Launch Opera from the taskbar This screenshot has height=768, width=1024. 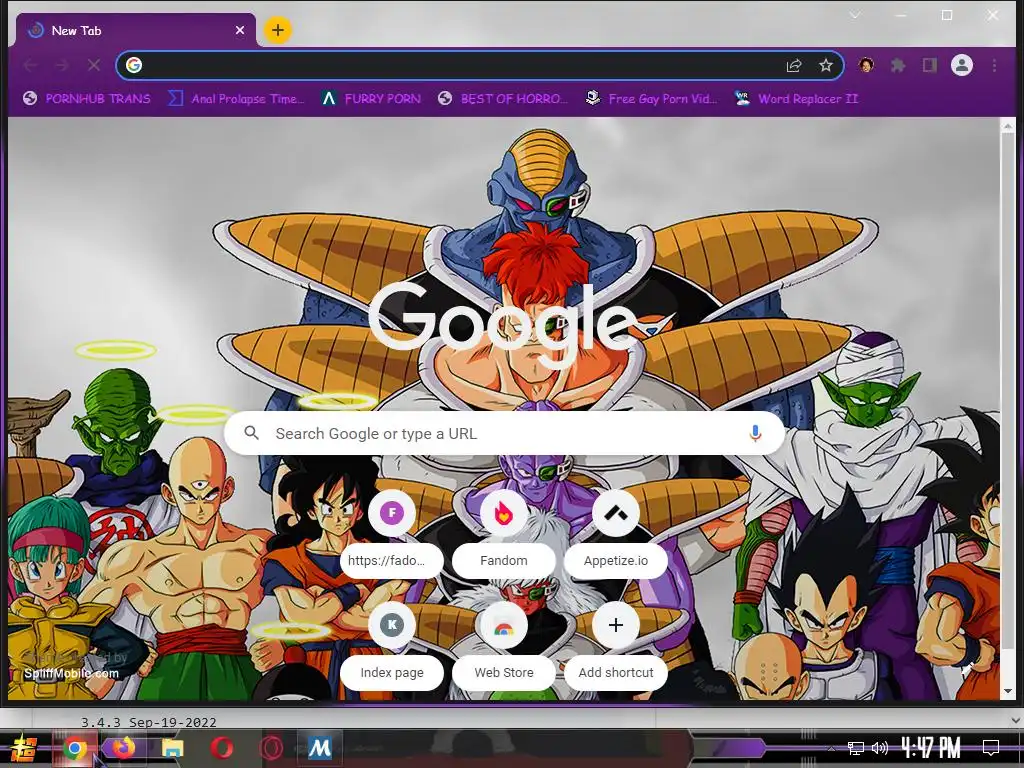click(222, 748)
